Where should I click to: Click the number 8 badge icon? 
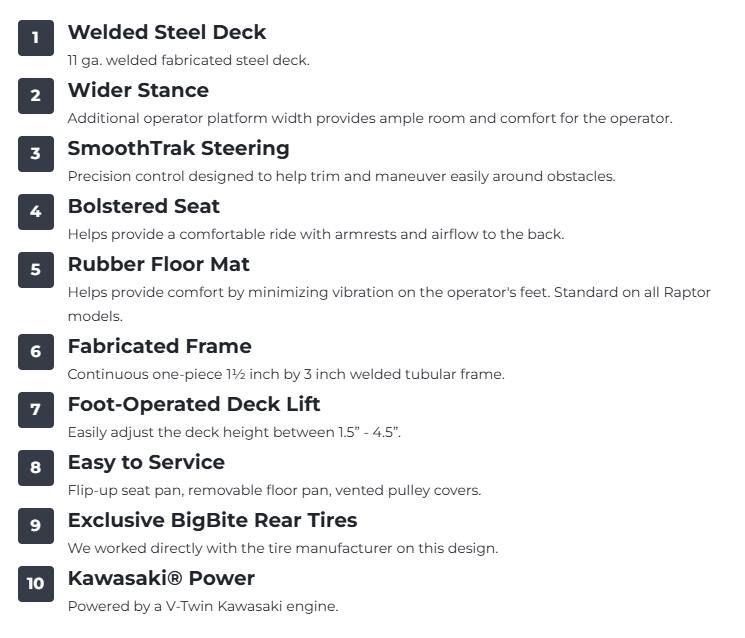tap(36, 468)
